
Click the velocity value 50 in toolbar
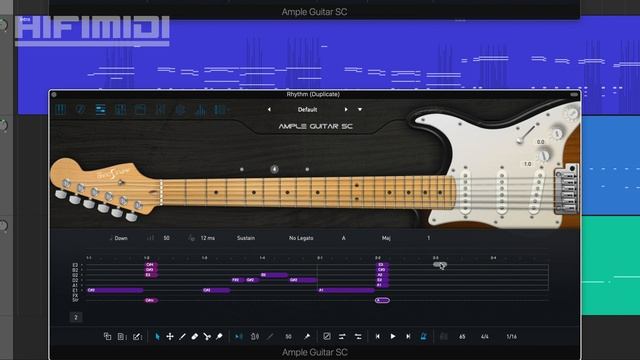click(x=288, y=337)
